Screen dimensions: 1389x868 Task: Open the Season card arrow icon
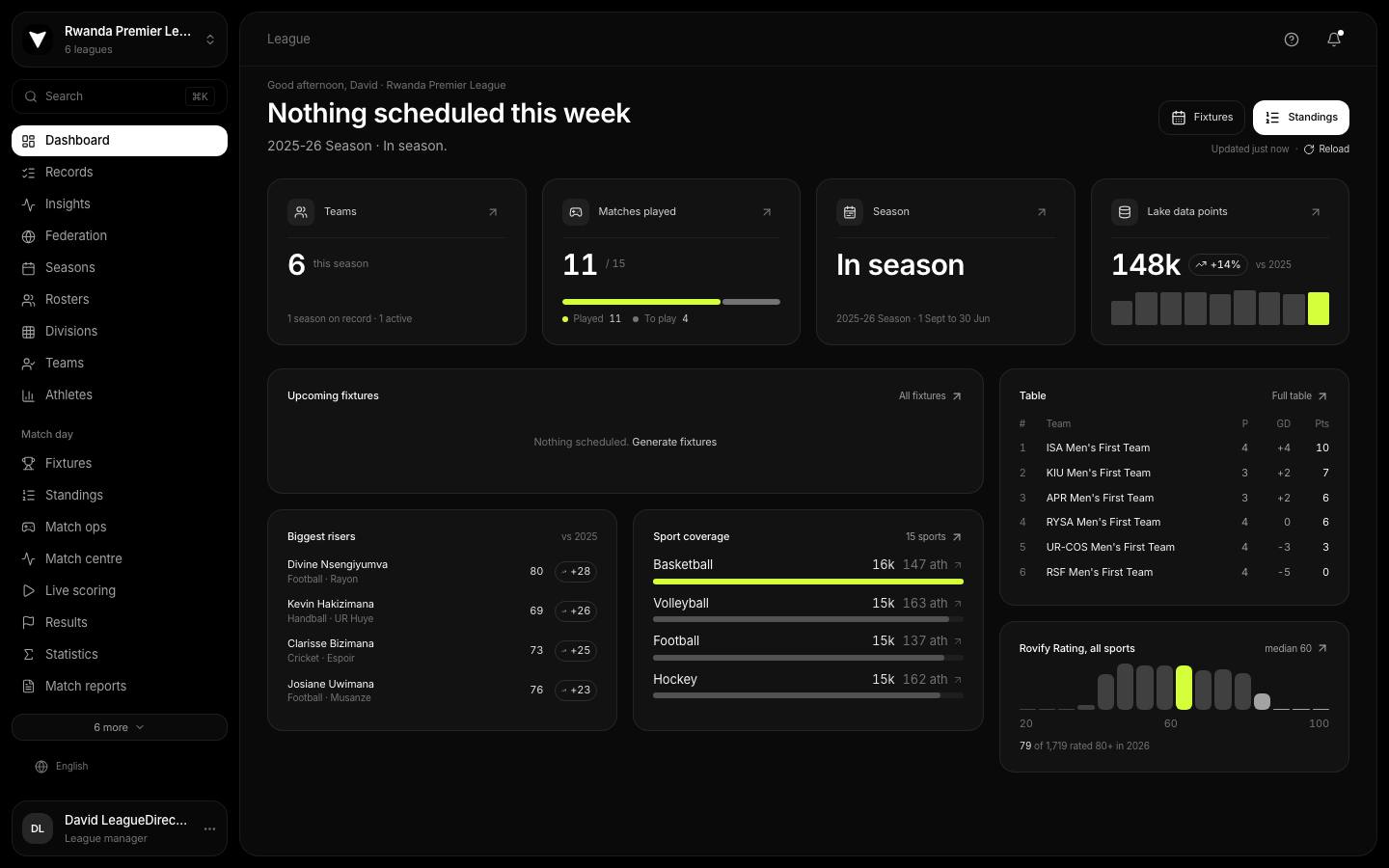1042,212
